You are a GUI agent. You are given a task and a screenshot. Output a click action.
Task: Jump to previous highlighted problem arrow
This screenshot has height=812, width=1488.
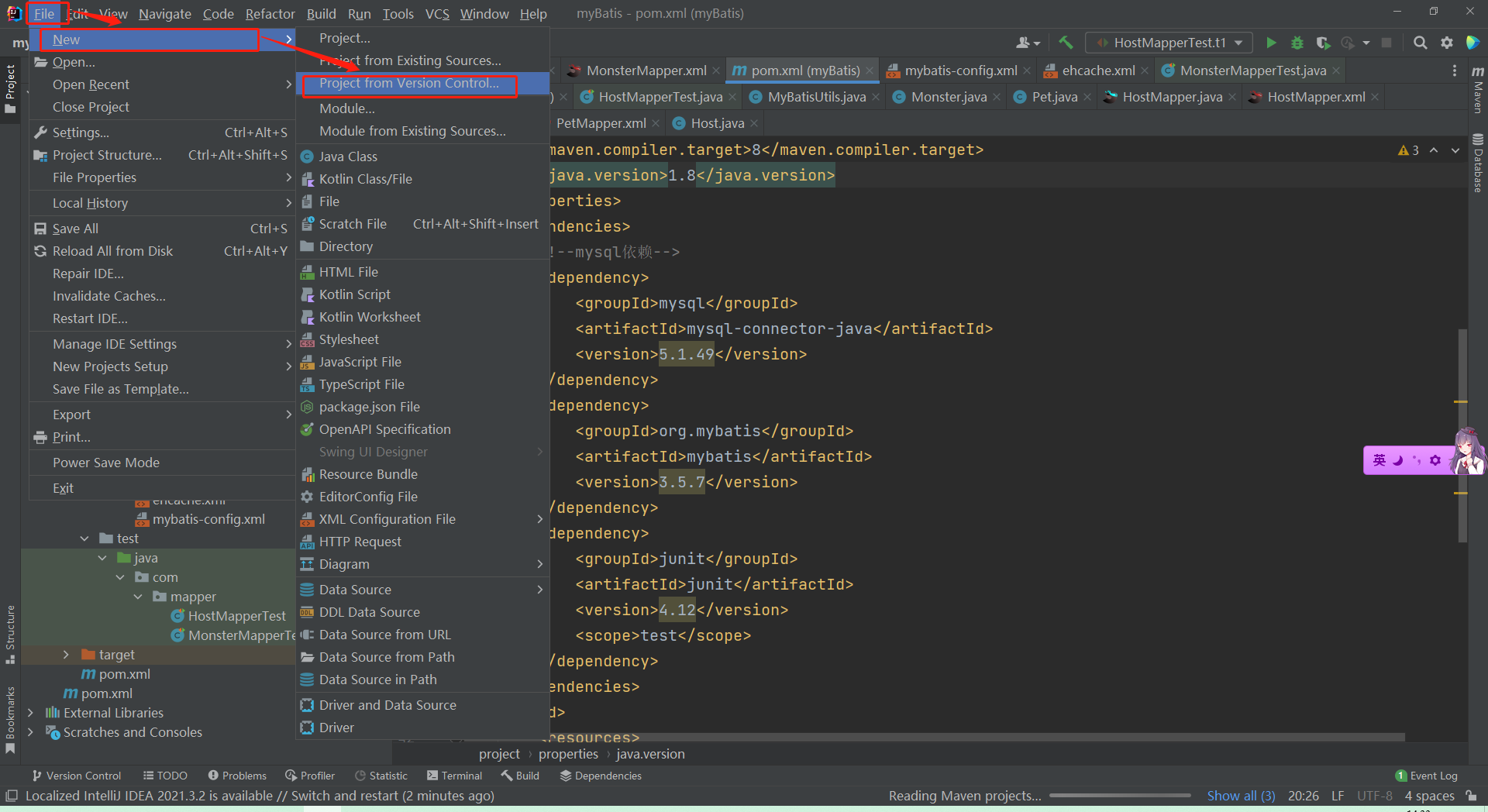click(x=1434, y=150)
